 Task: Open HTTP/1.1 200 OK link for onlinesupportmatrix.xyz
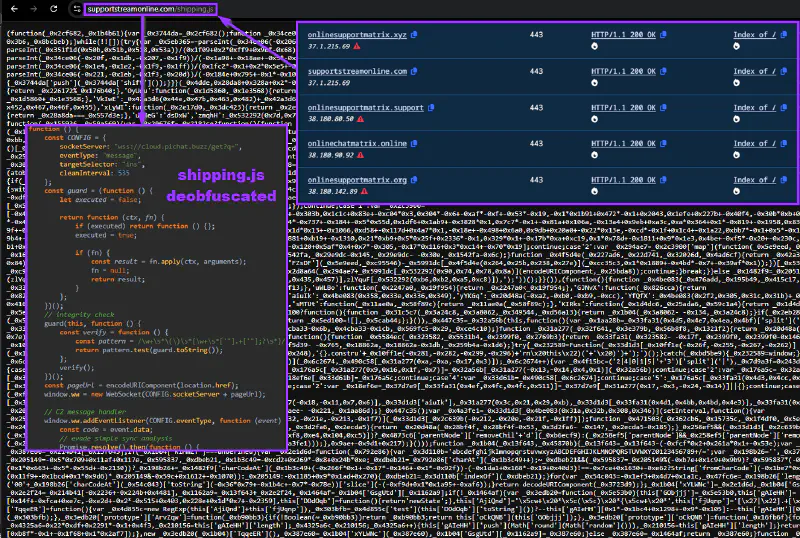623,35
